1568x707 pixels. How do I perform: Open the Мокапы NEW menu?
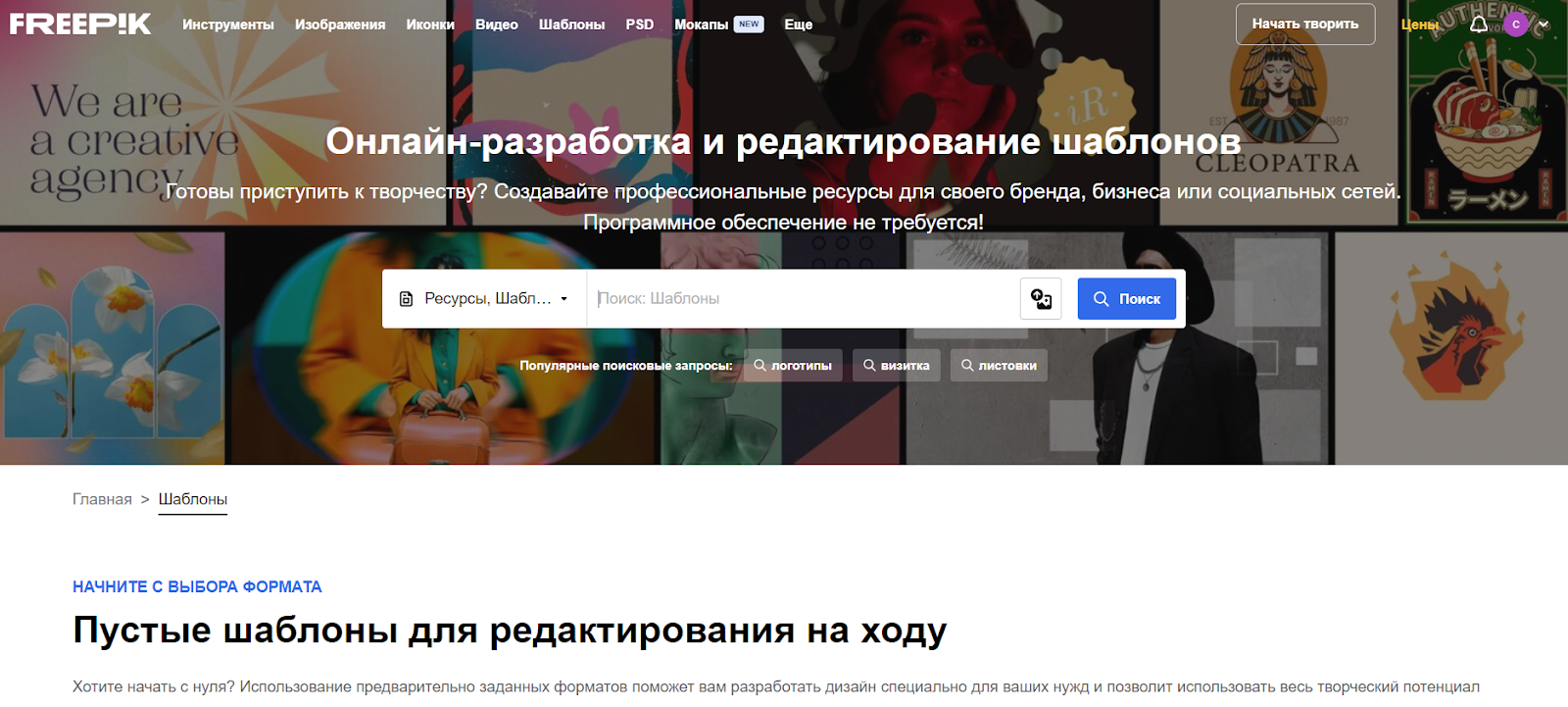pos(719,25)
